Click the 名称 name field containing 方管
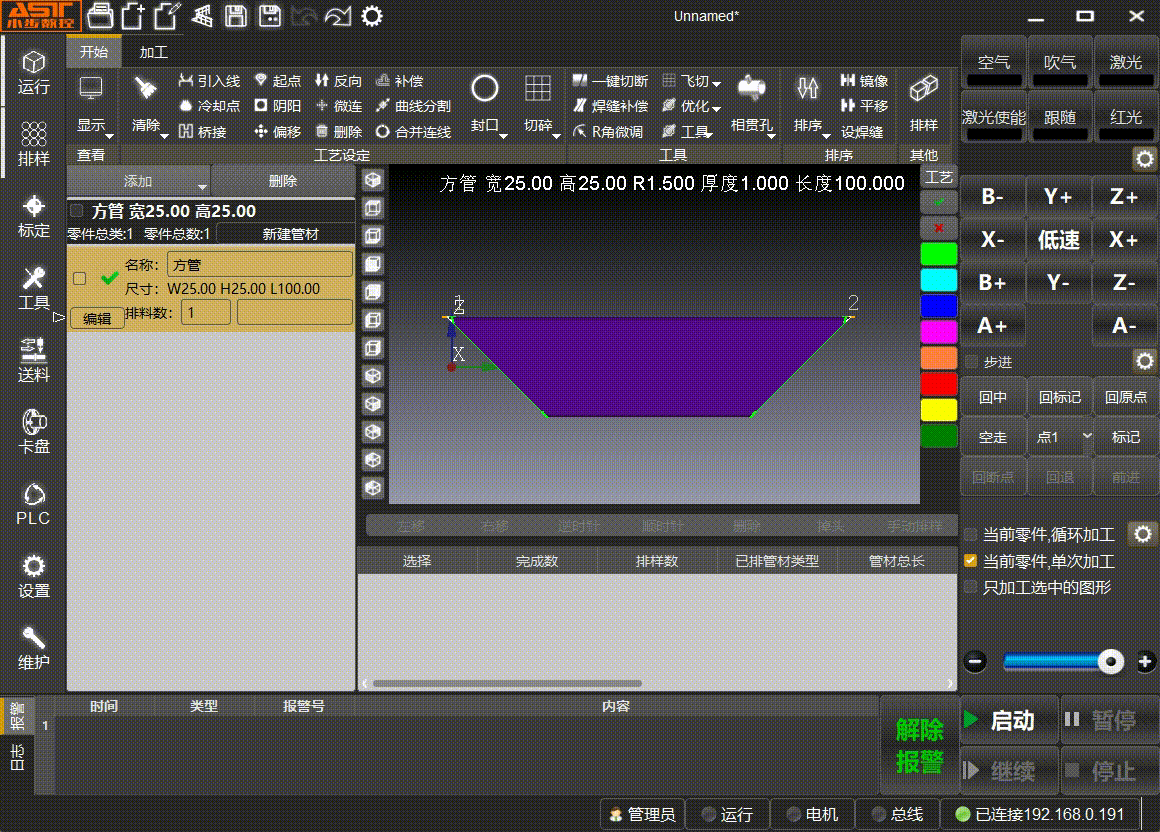Screen dimensions: 1160x832 click(260, 265)
